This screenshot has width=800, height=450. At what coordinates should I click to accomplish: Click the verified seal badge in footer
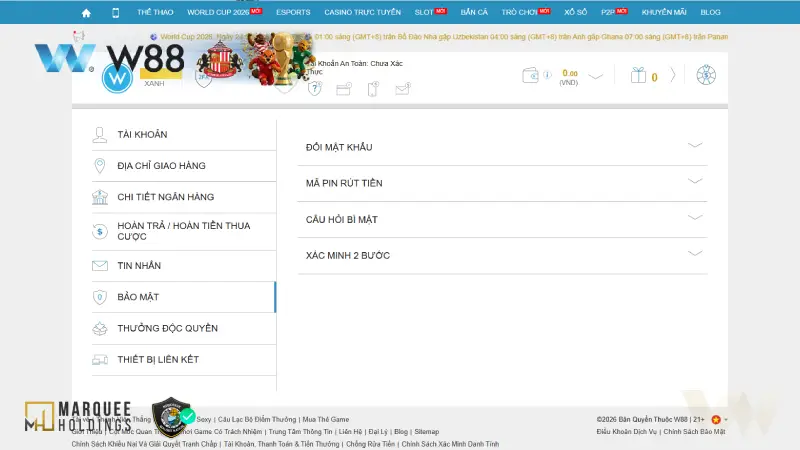pyautogui.click(x=172, y=417)
